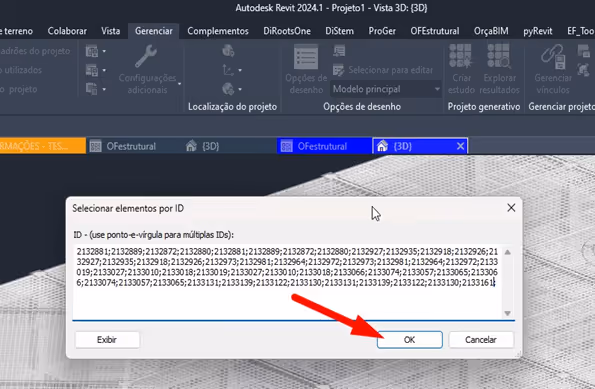
Task: Click the top icon right of Gerenciar vínculos
Action: tap(583, 50)
